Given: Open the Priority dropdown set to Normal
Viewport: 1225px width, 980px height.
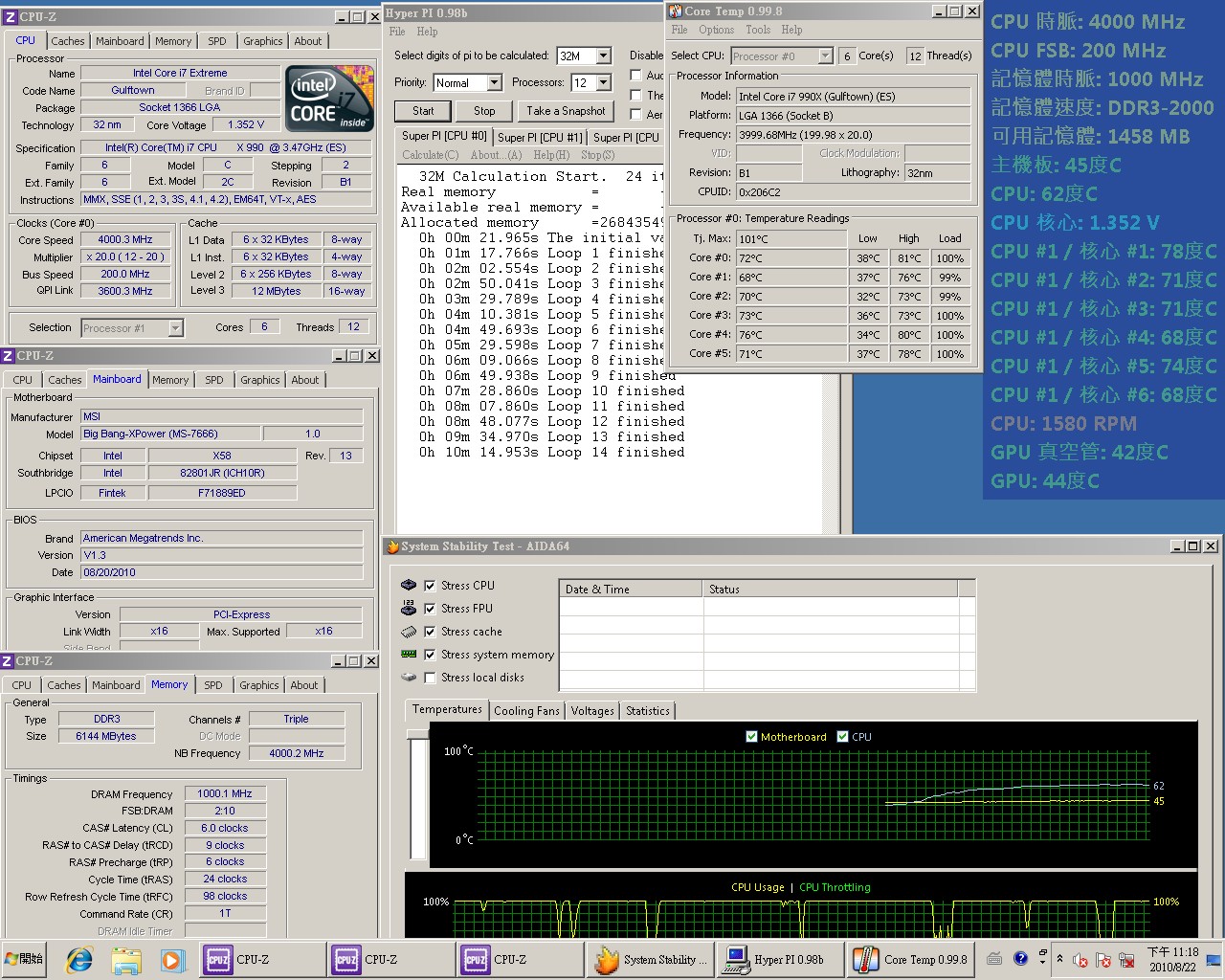Looking at the screenshot, I should [494, 83].
